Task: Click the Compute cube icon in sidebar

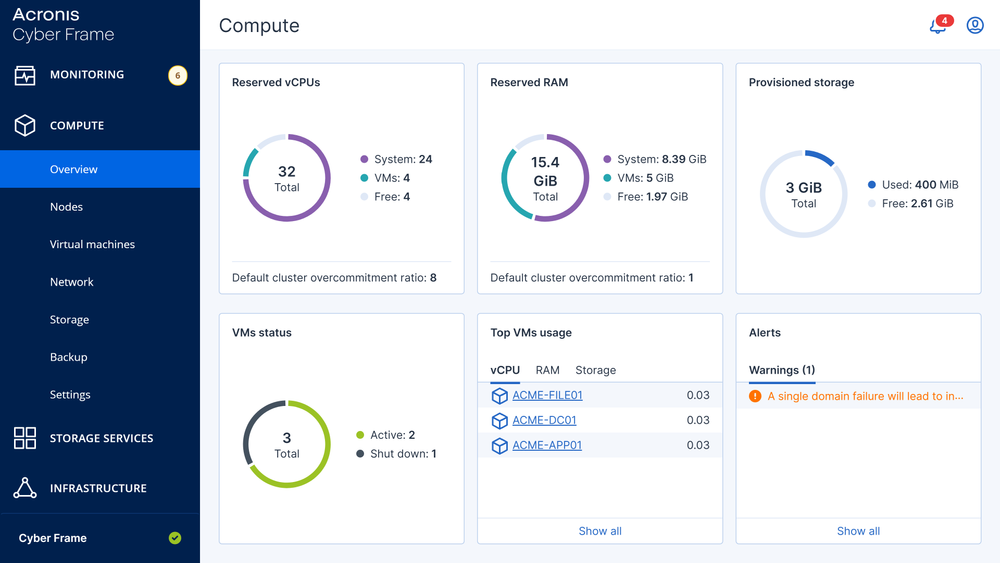Action: coord(25,126)
